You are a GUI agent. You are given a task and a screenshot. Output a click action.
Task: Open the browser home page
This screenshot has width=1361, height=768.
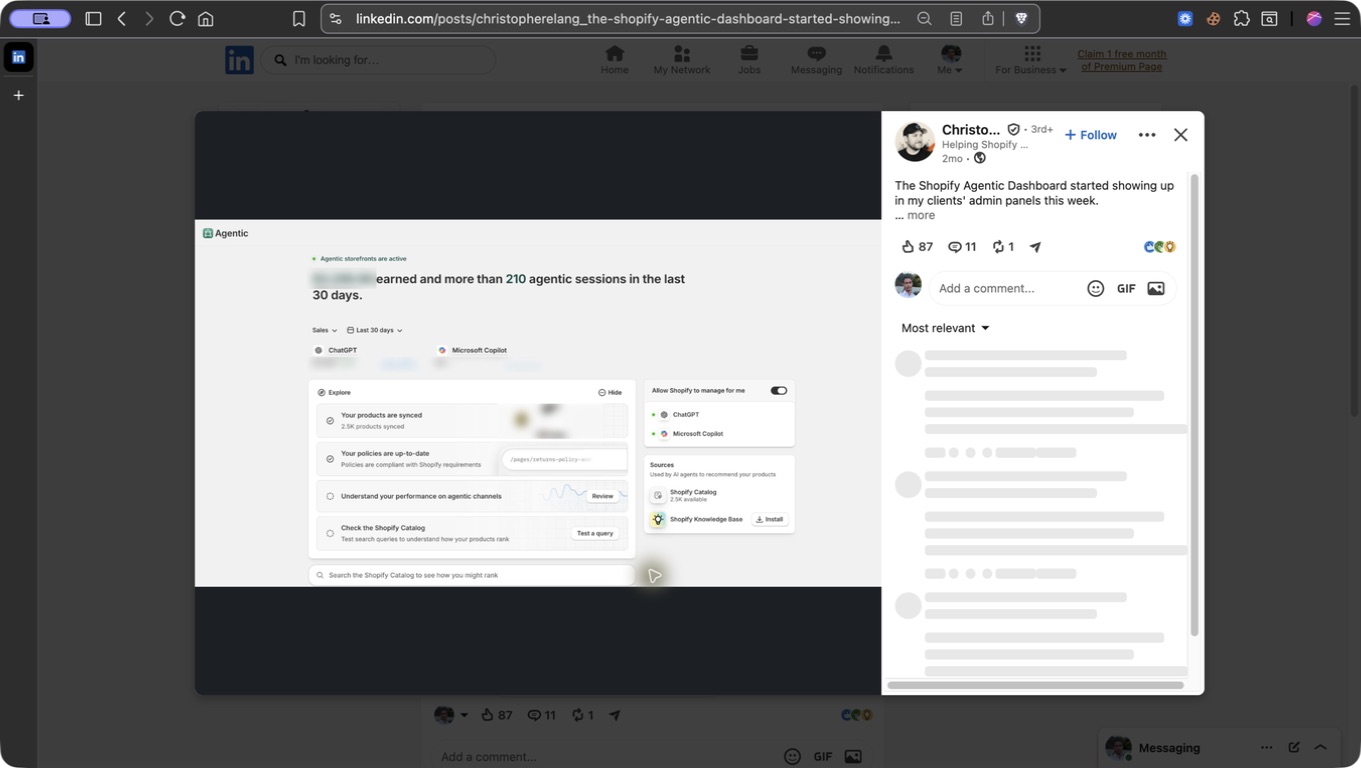click(205, 19)
